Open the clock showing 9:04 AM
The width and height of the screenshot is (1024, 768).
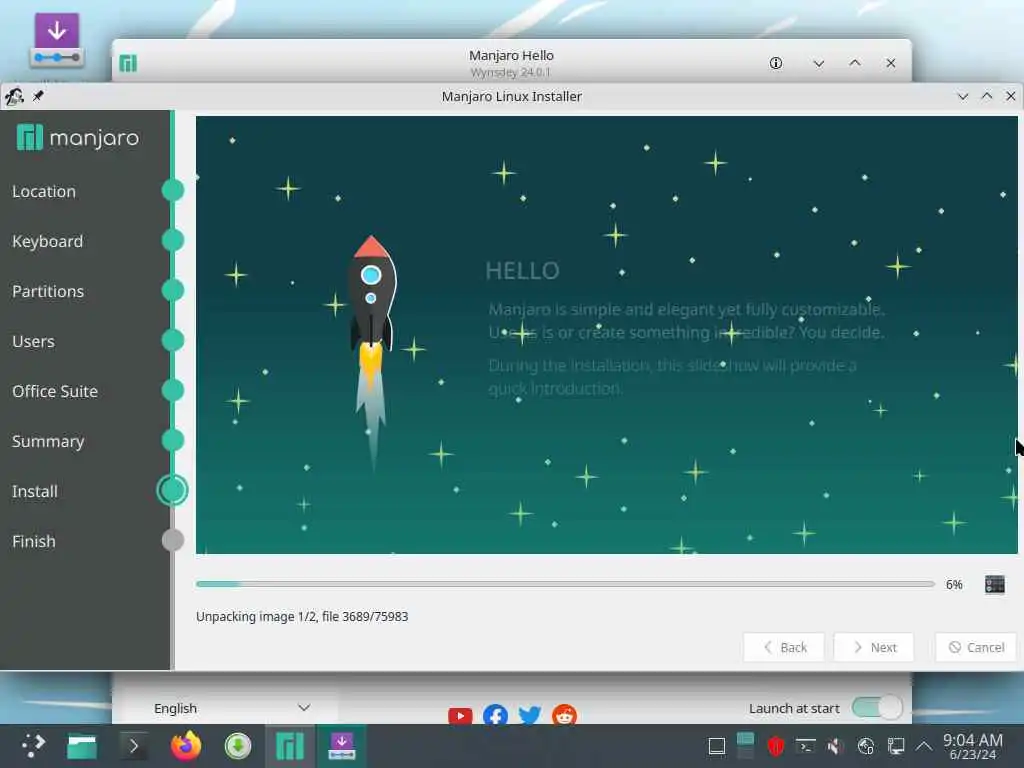click(x=973, y=746)
